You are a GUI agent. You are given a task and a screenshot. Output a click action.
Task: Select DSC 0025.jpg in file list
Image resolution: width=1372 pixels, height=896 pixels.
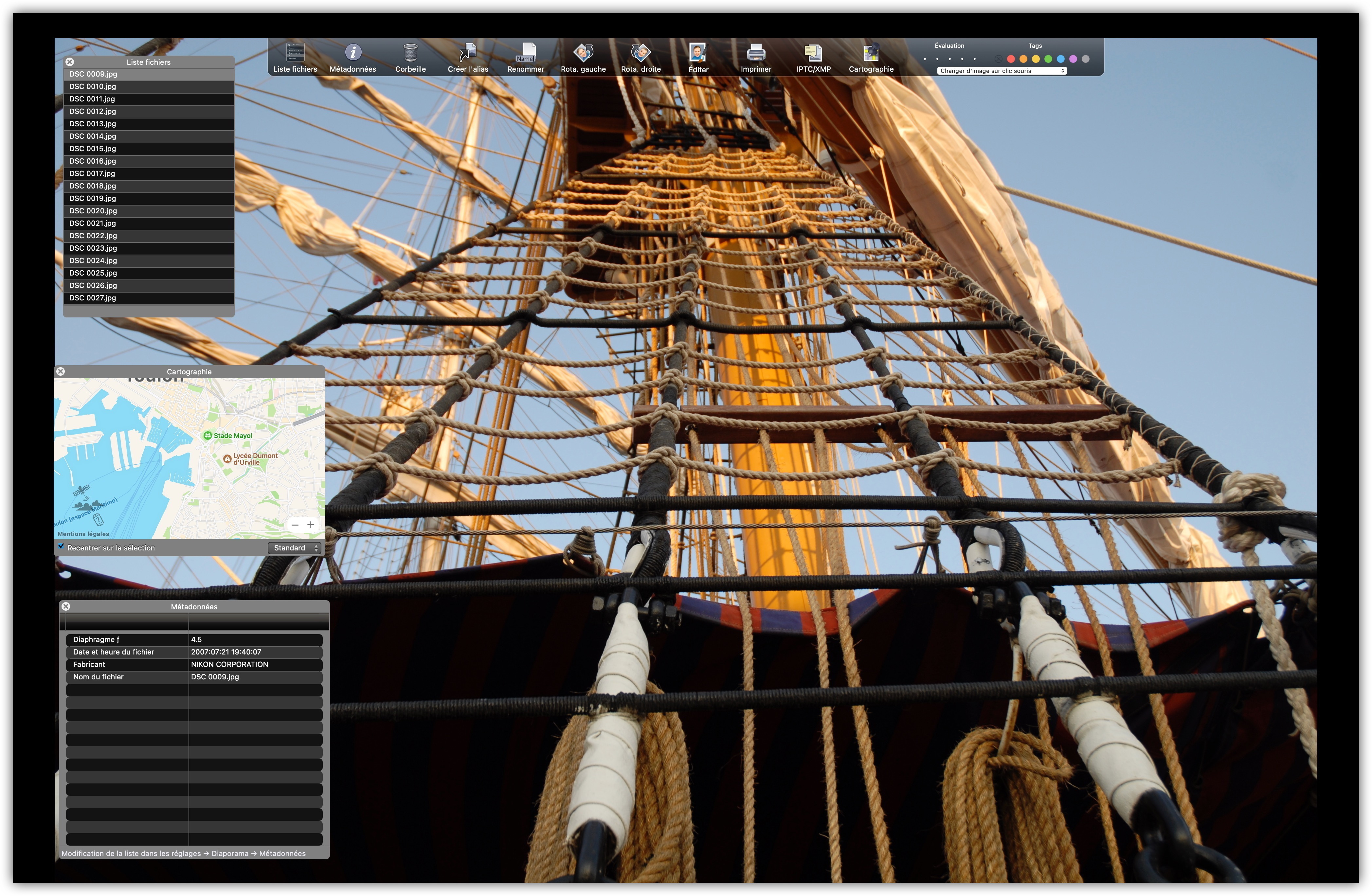[149, 273]
